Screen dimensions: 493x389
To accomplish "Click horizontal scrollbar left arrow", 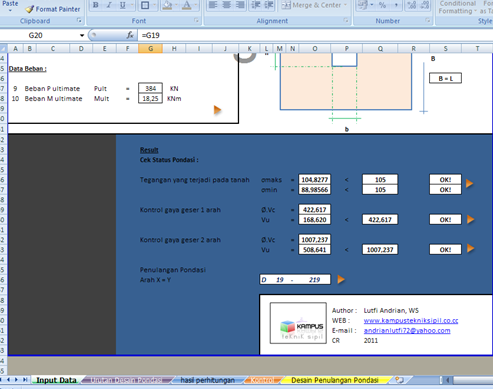I will (x=448, y=380).
